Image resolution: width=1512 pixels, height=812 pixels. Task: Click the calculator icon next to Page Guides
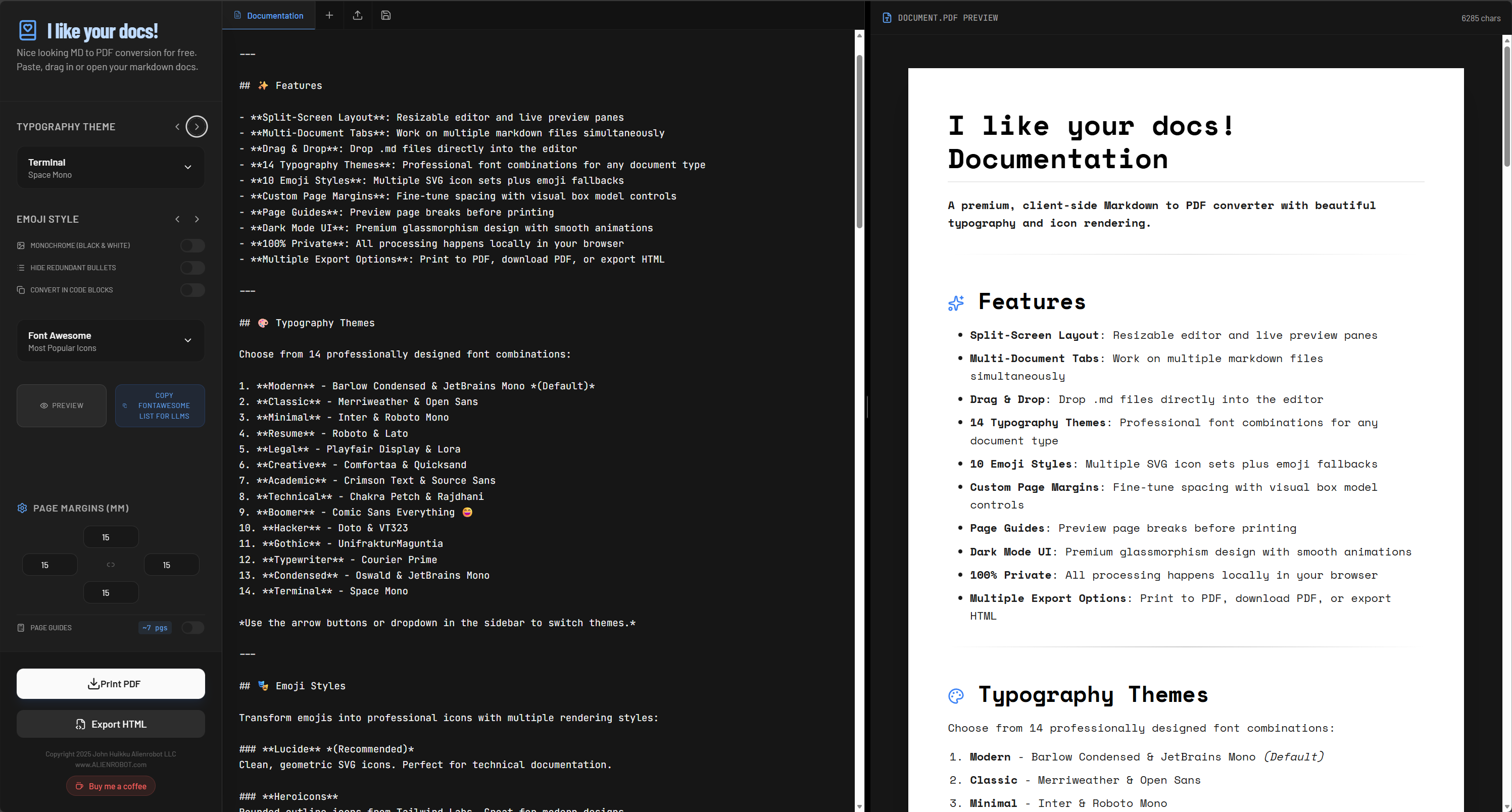coord(21,627)
